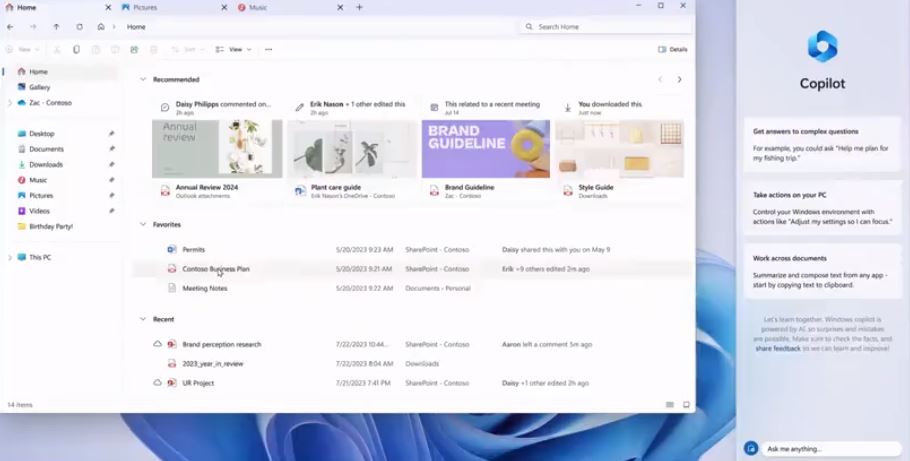Toggle the Details pane button
Screen dimensions: 910x461
(673, 49)
